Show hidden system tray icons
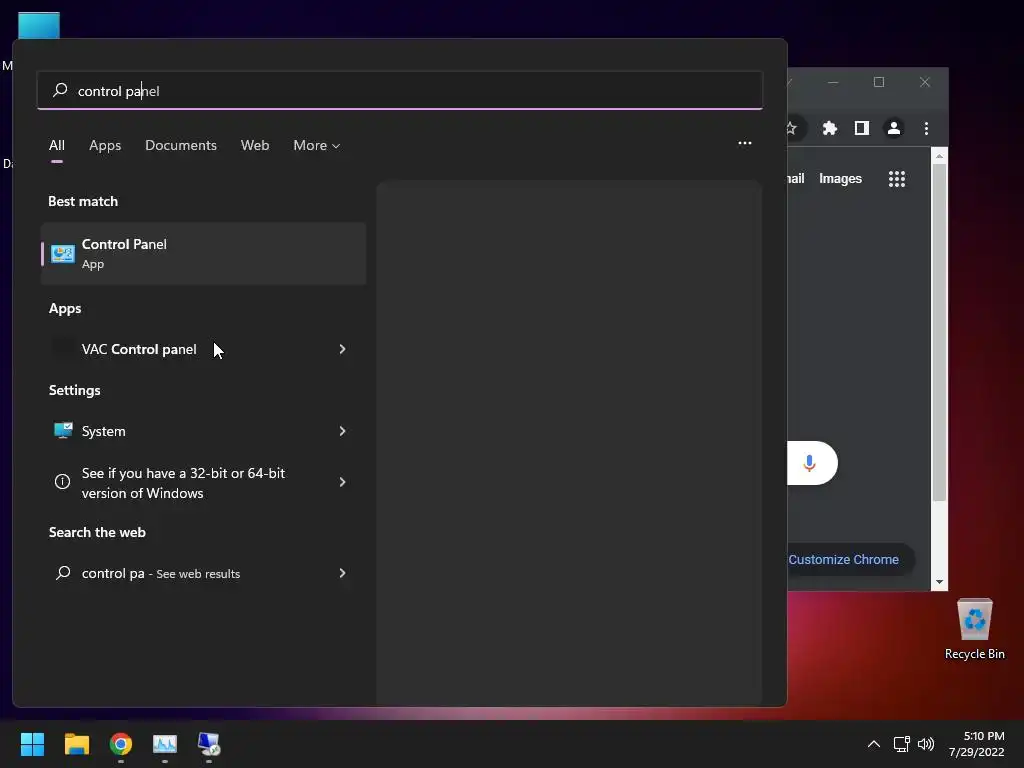This screenshot has height=768, width=1024. pos(873,744)
